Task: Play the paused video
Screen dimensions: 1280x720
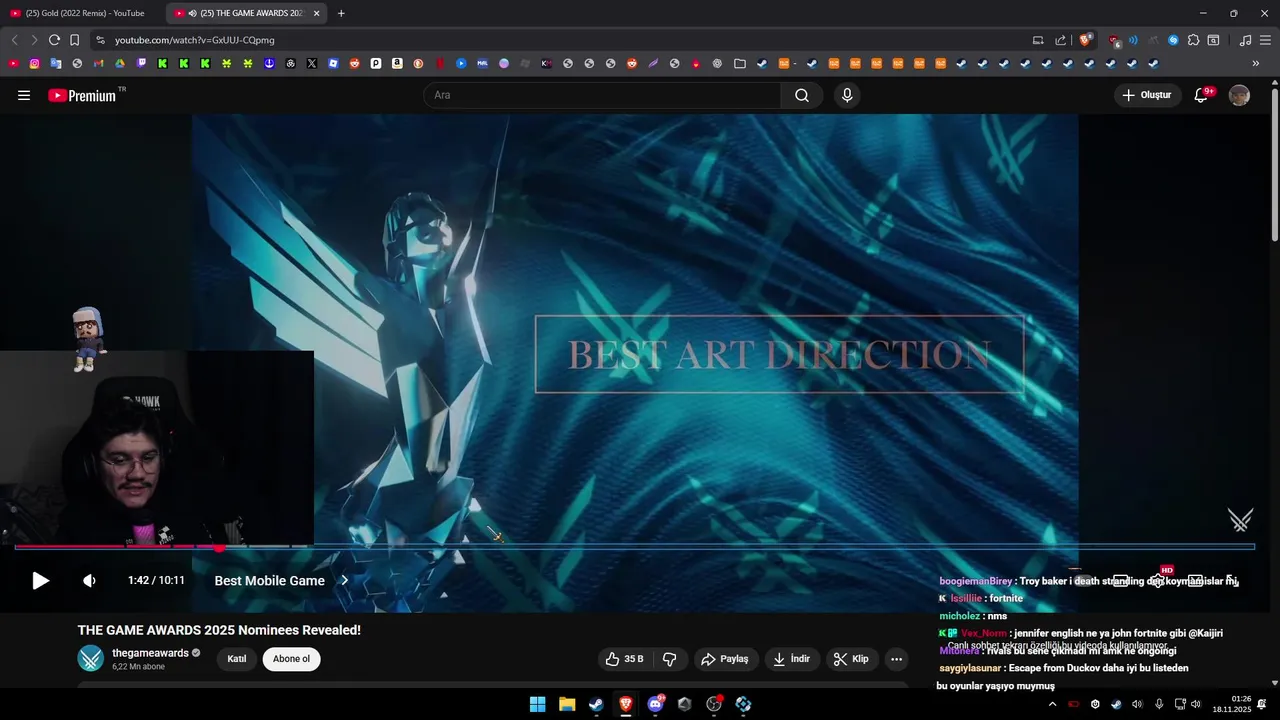Action: (x=40, y=580)
